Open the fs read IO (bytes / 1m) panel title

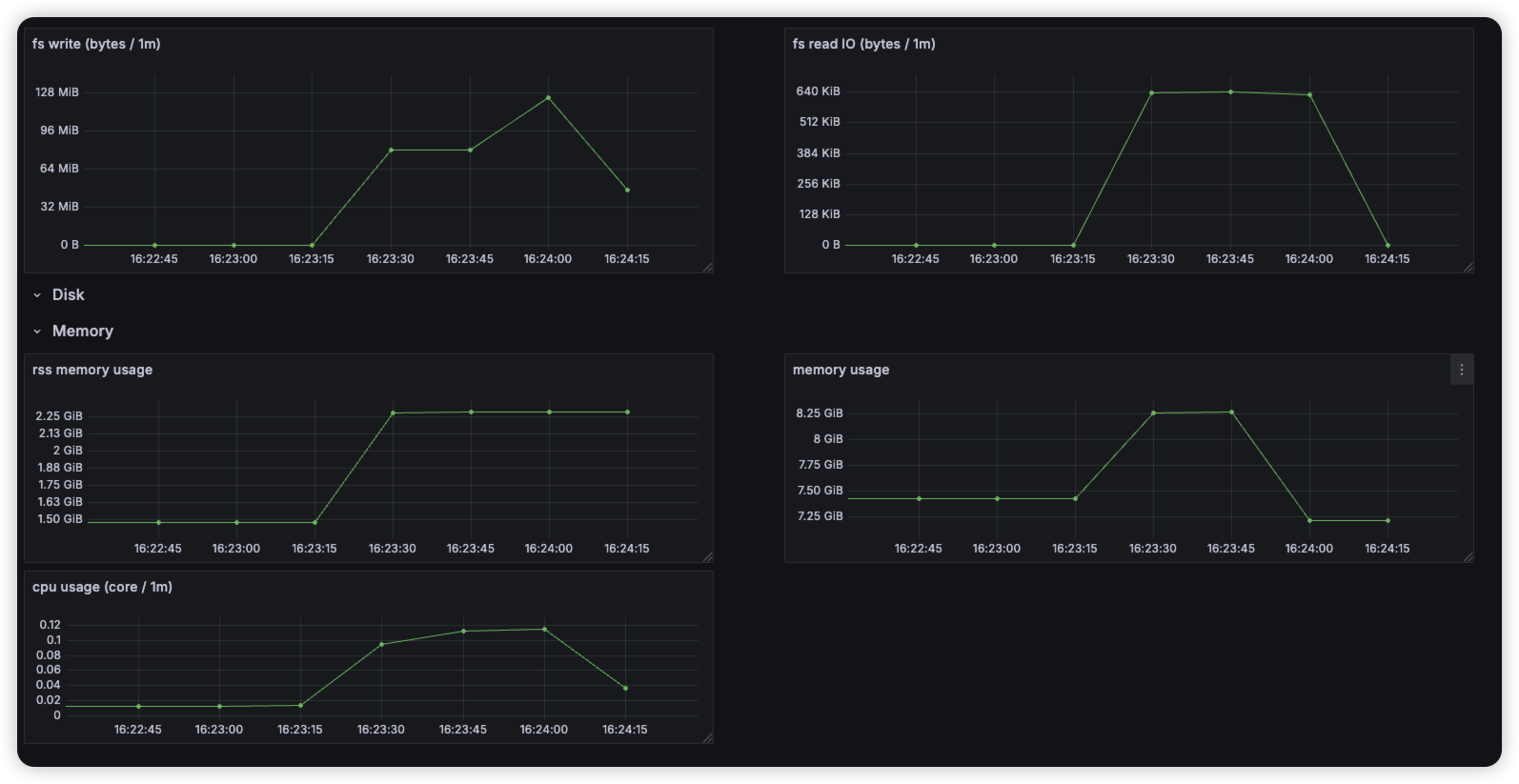pos(863,44)
